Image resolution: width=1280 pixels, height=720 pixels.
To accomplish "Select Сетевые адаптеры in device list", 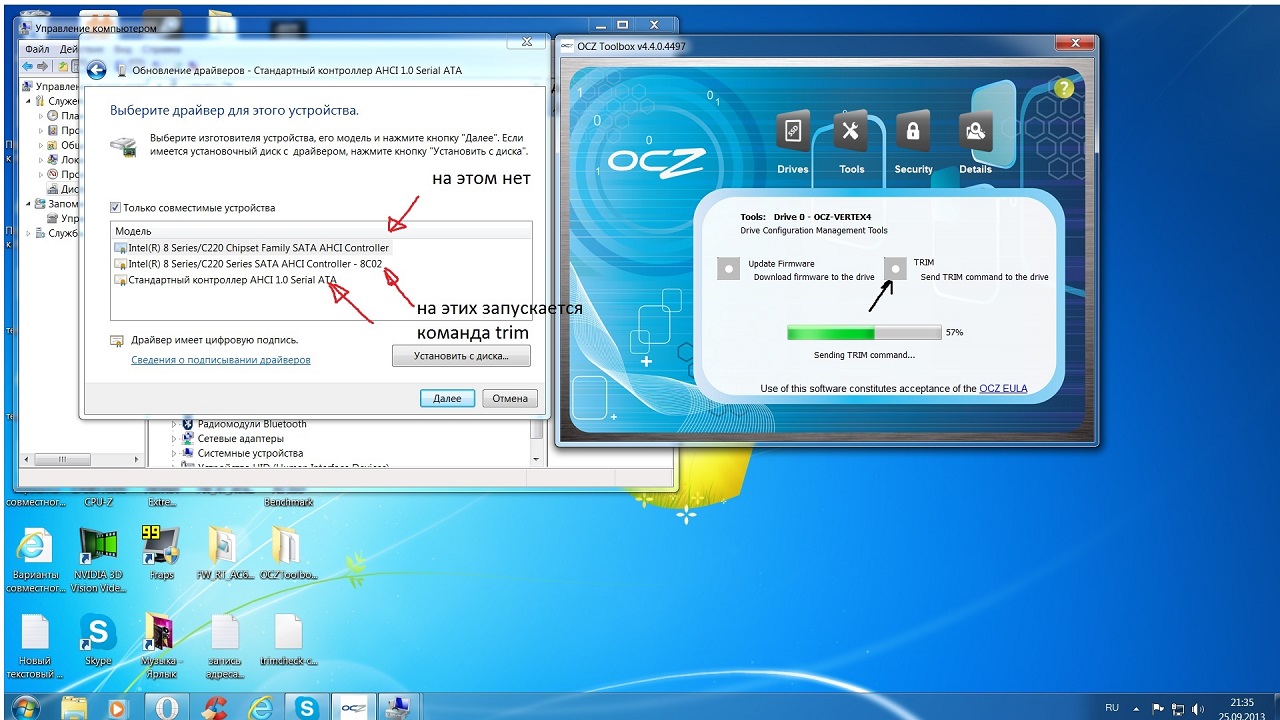I will coord(241,438).
